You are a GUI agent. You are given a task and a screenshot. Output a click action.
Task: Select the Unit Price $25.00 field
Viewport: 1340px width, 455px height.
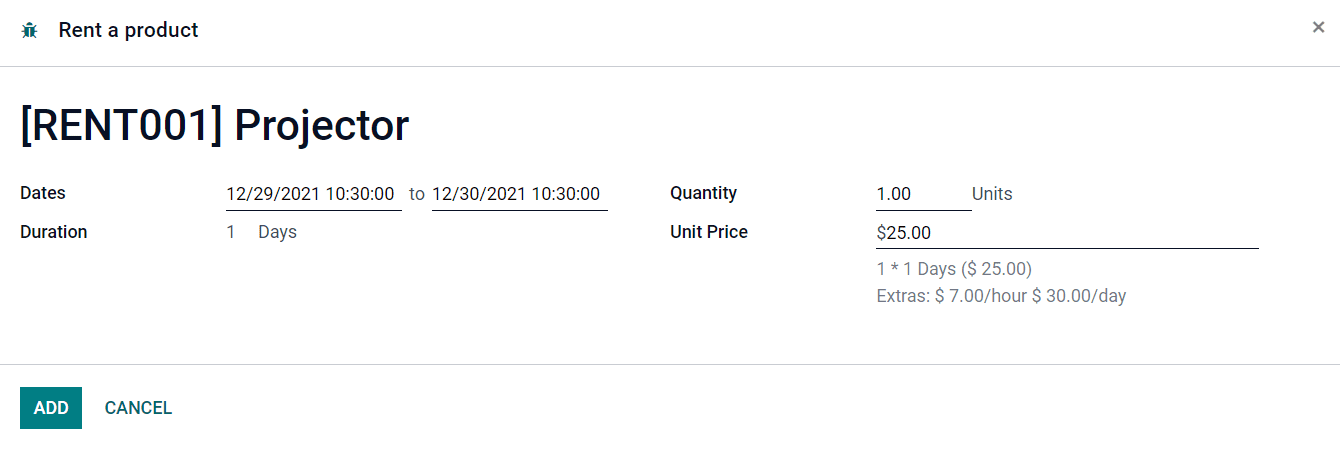click(1067, 233)
